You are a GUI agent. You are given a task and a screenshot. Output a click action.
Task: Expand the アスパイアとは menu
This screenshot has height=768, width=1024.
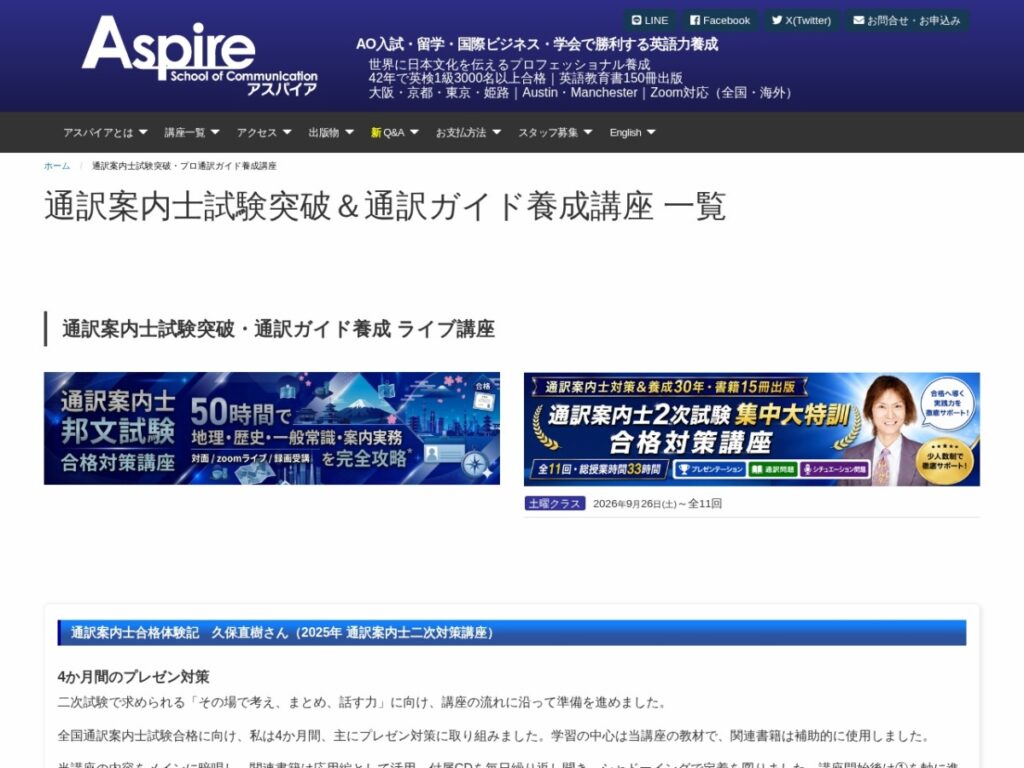coord(105,133)
